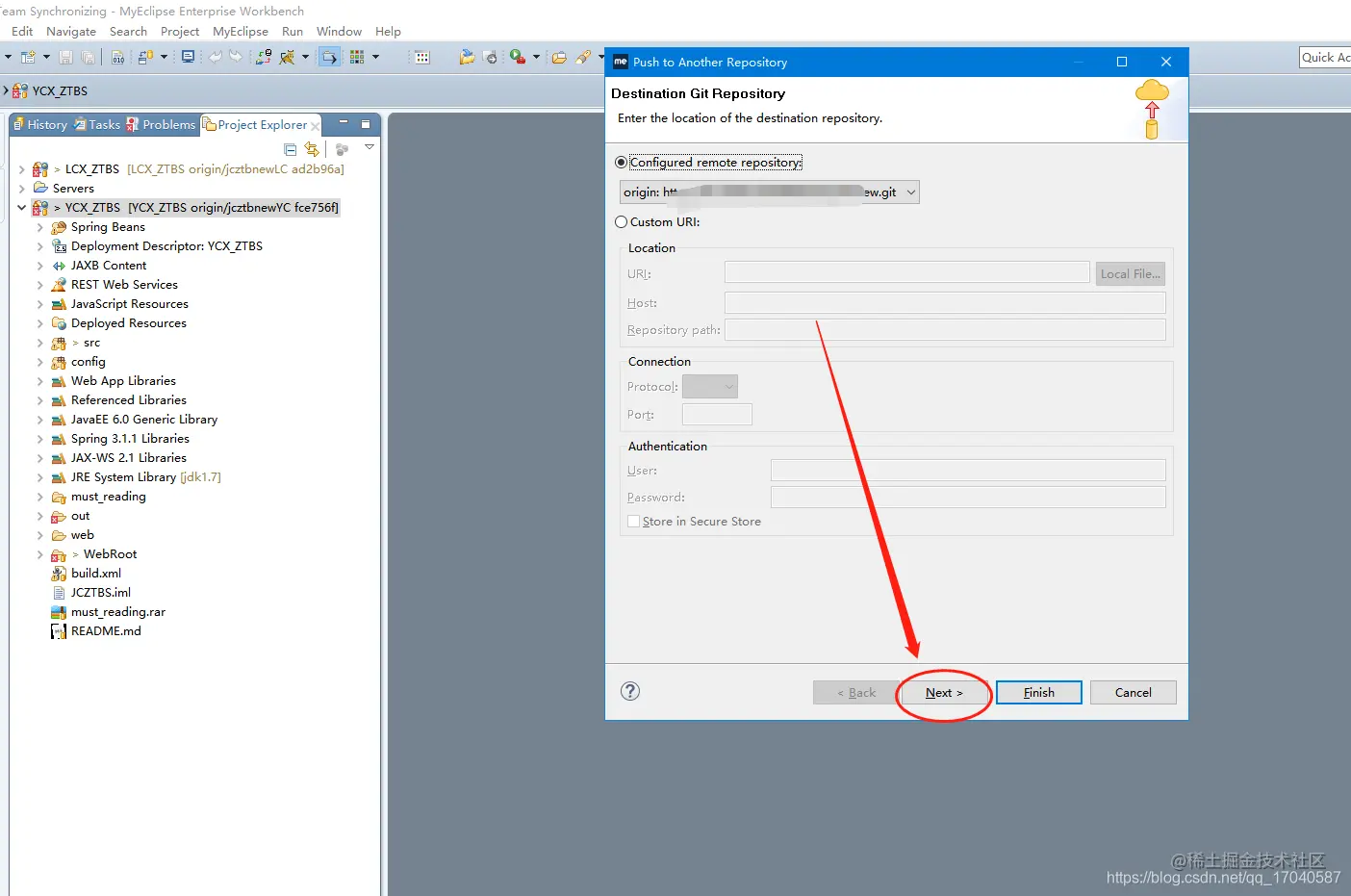Screen dimensions: 1351x896
Task: Click the User input field
Action: [x=968, y=470]
